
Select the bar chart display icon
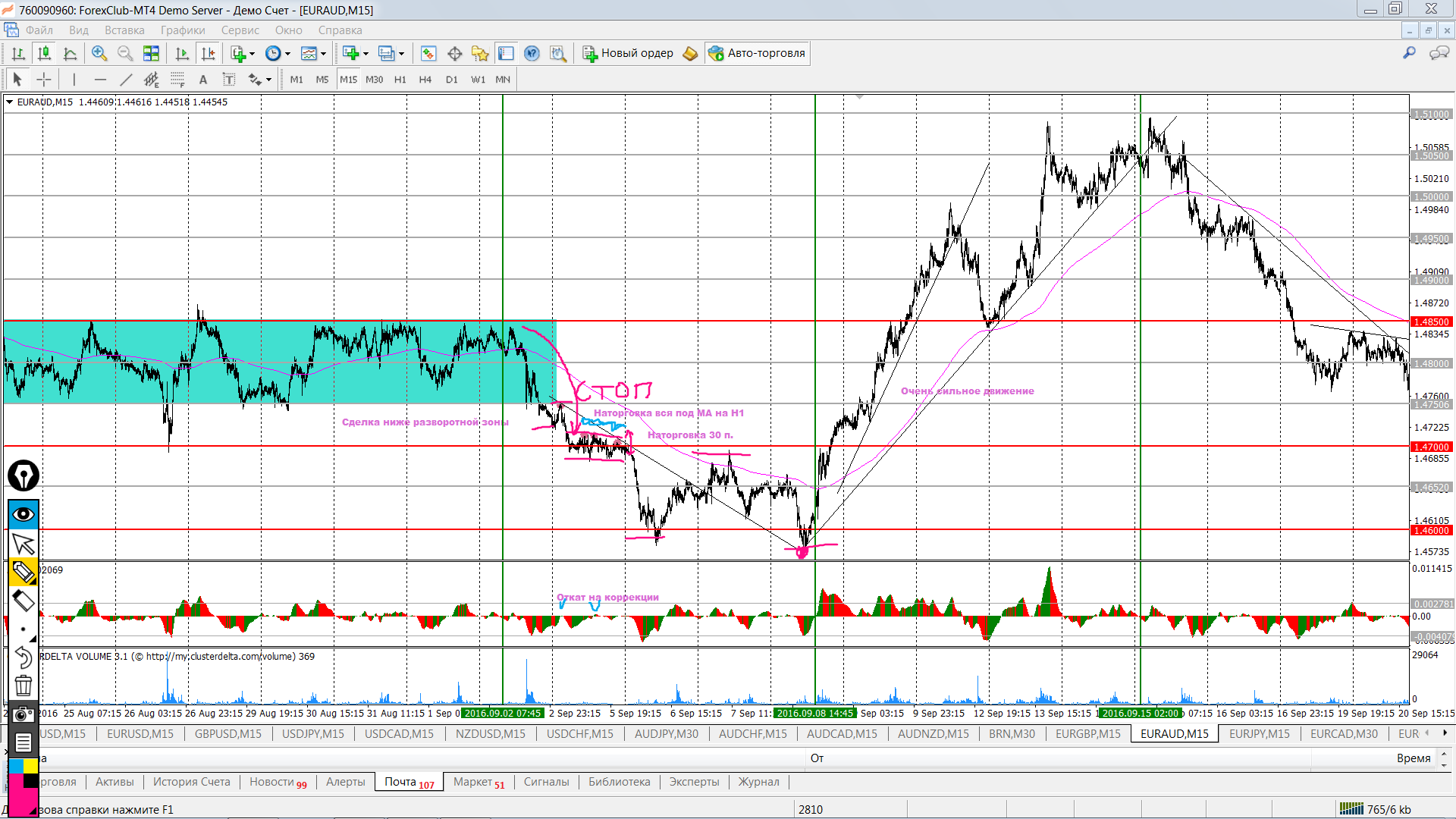18,53
